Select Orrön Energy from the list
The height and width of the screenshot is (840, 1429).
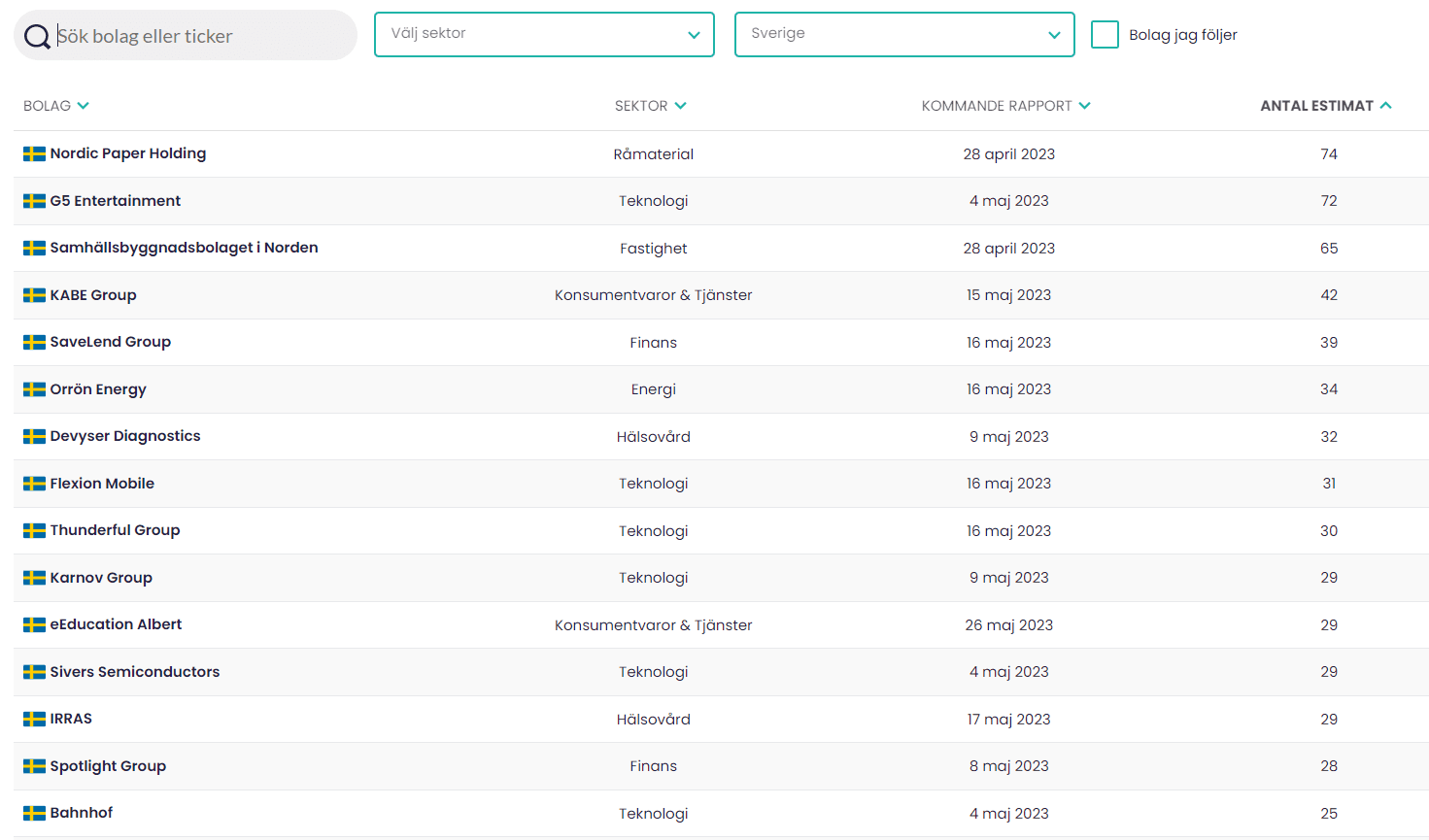pyautogui.click(x=97, y=388)
